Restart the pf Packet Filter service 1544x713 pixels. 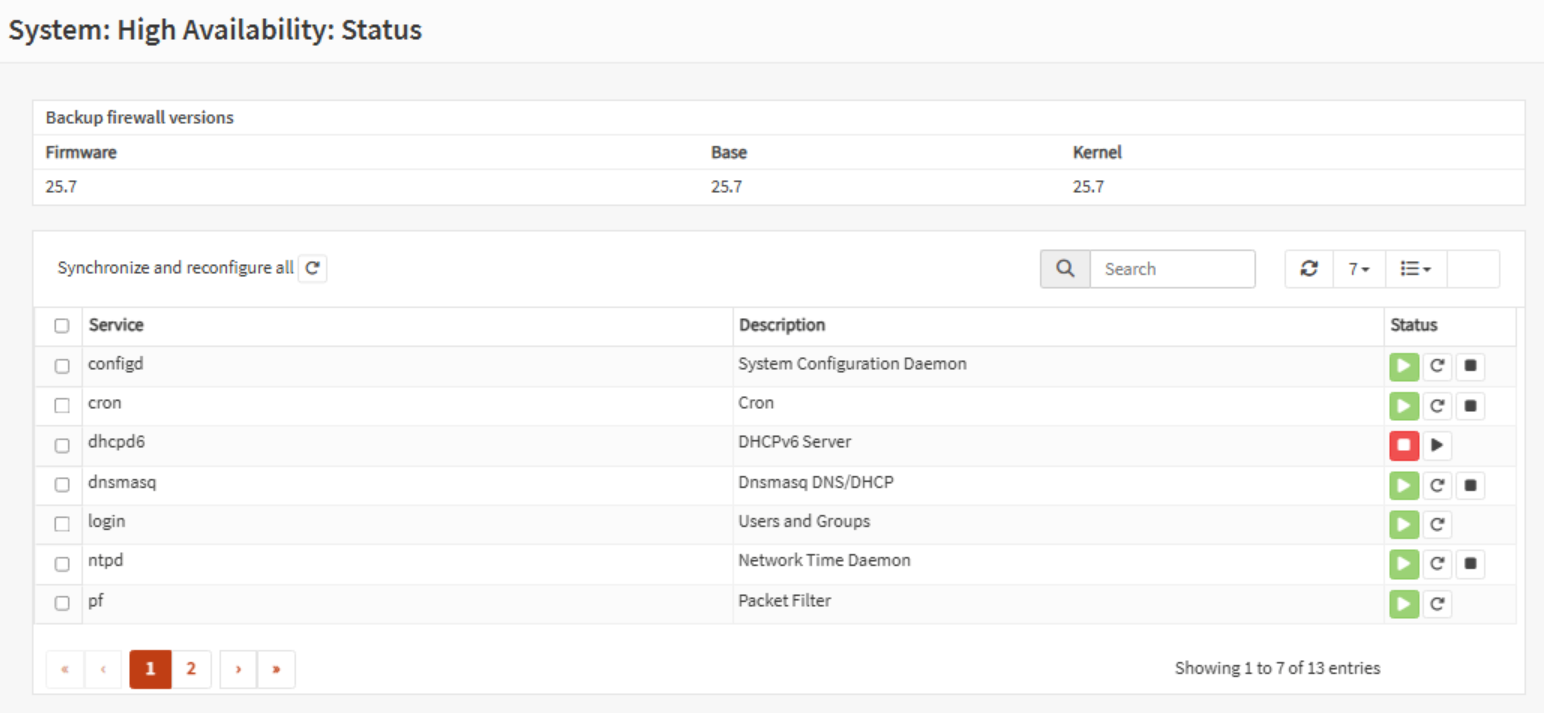click(x=1436, y=604)
